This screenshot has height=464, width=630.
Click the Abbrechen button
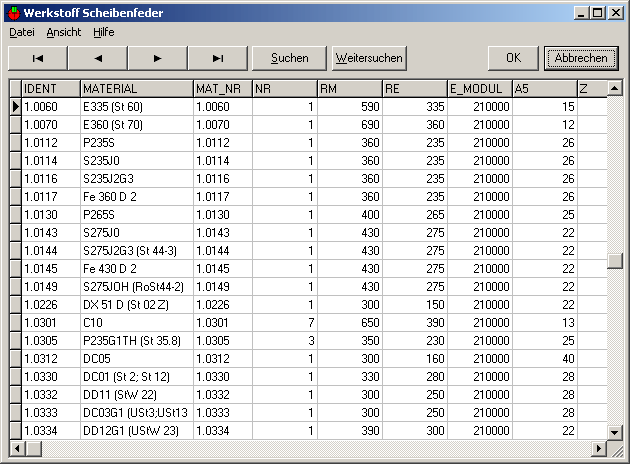click(581, 58)
